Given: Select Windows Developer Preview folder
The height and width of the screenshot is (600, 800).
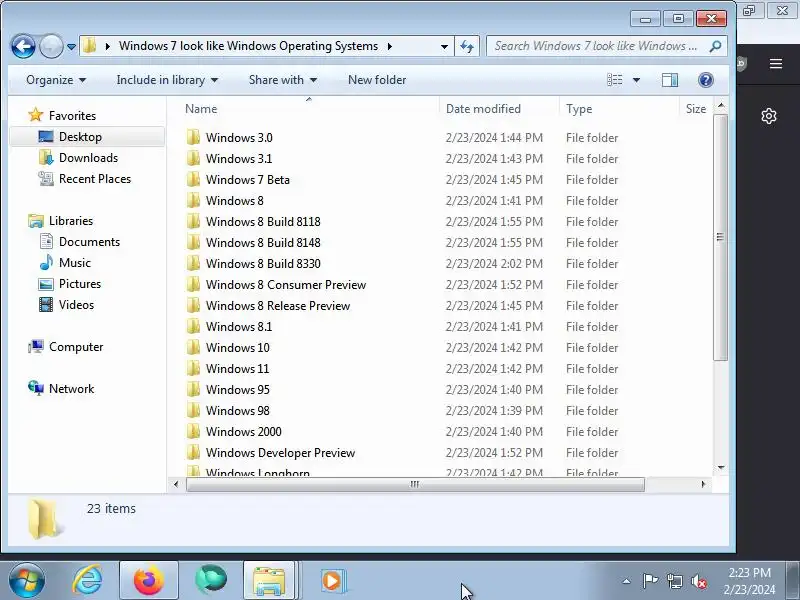Looking at the screenshot, I should pyautogui.click(x=280, y=453).
